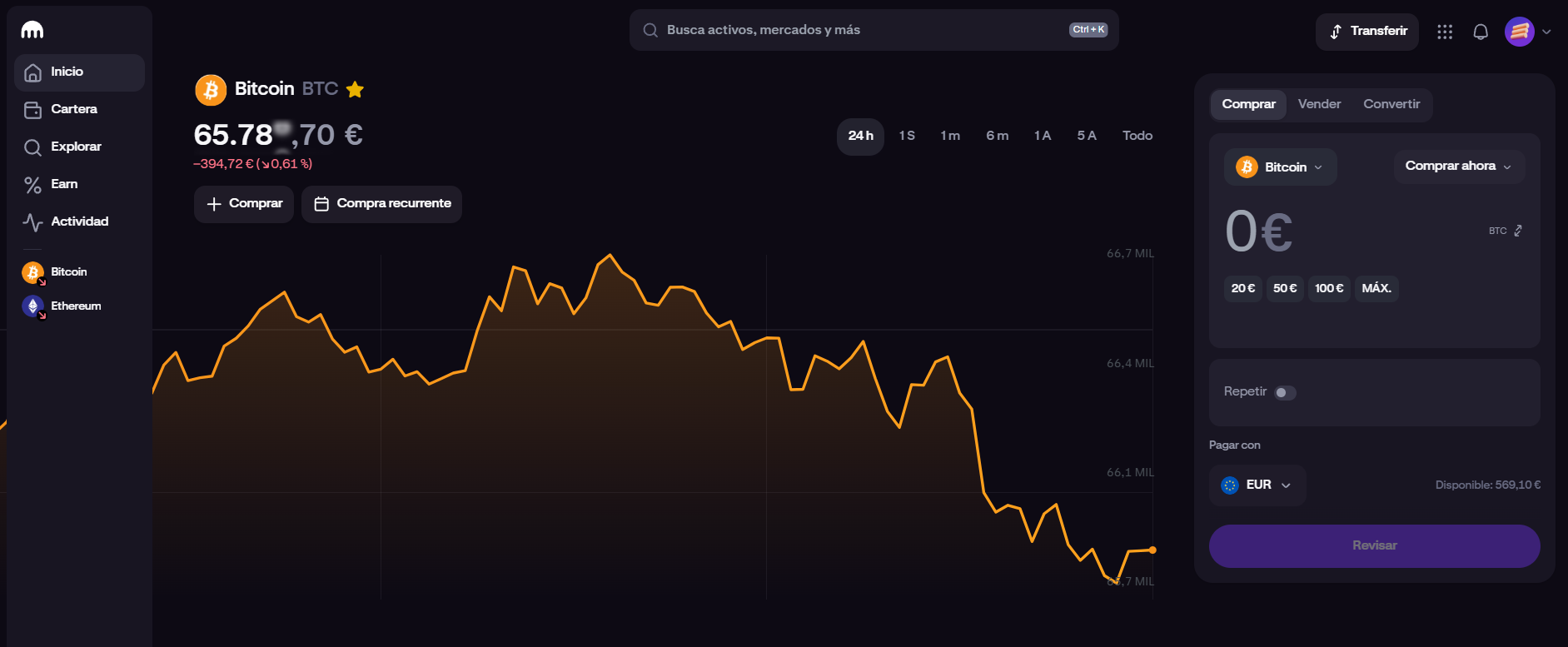Click Comprar button below price
1568x647 pixels.
tap(244, 204)
